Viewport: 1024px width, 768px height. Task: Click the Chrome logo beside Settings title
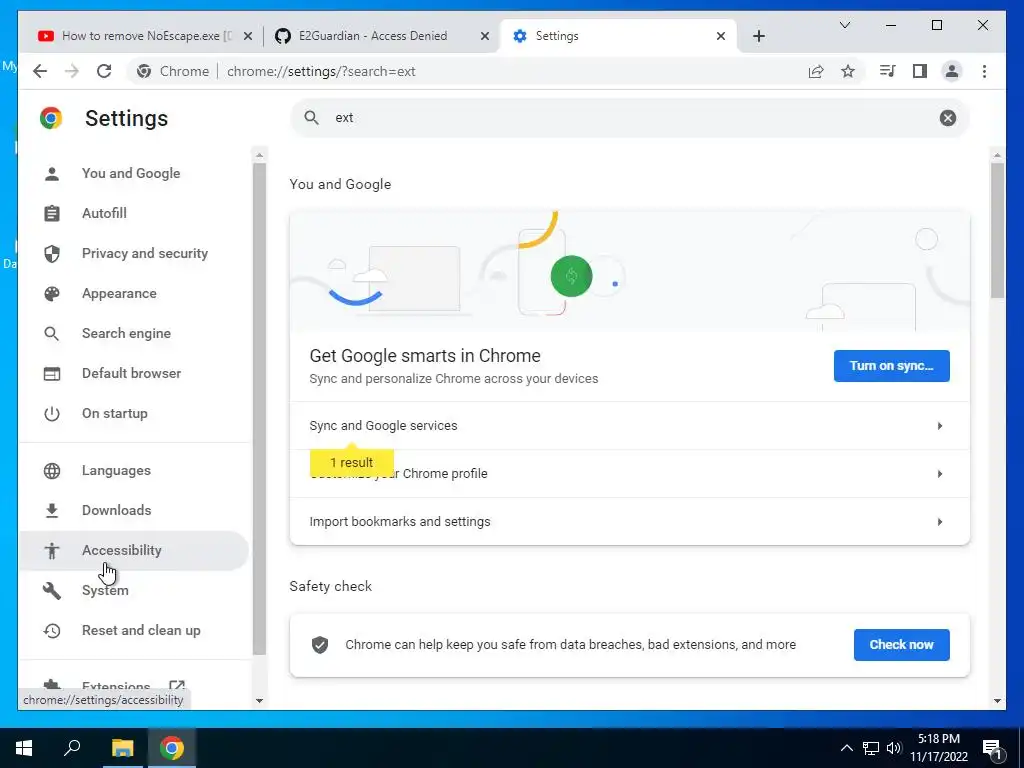click(x=51, y=118)
